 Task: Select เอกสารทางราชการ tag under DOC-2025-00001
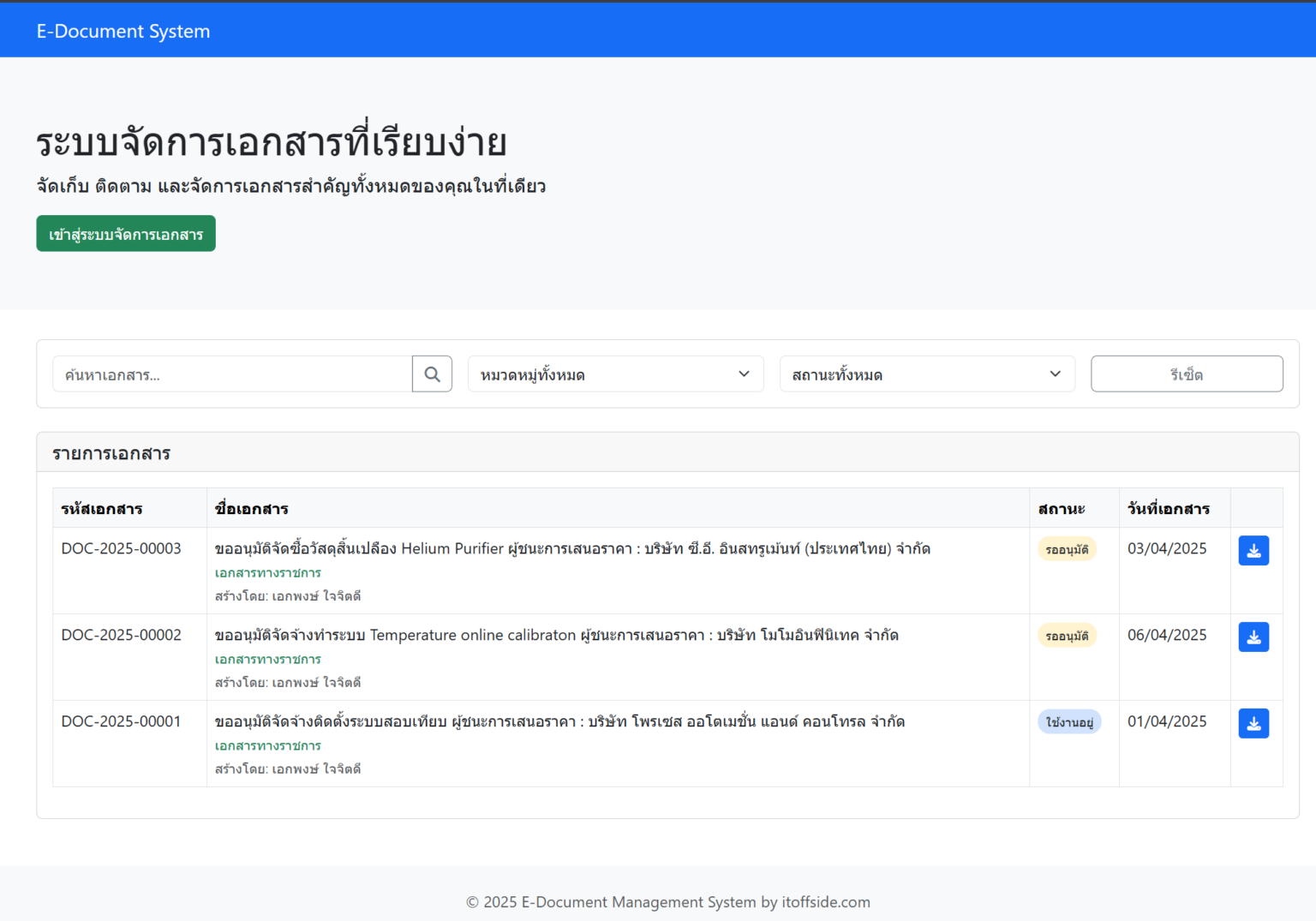click(267, 745)
